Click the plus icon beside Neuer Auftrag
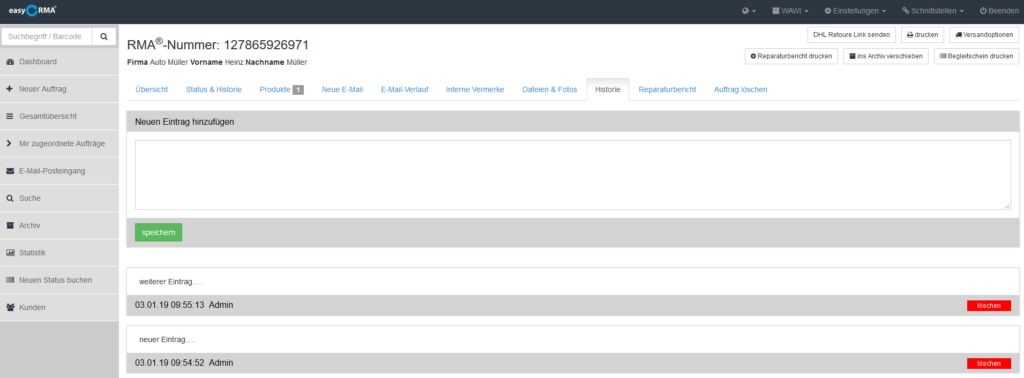Image resolution: width=1024 pixels, height=378 pixels. point(10,89)
